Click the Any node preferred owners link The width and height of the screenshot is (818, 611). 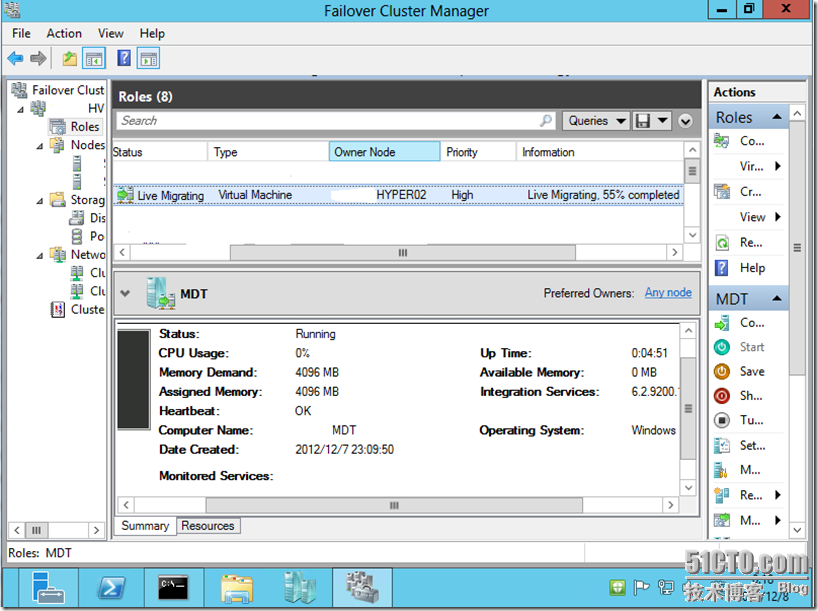click(668, 293)
